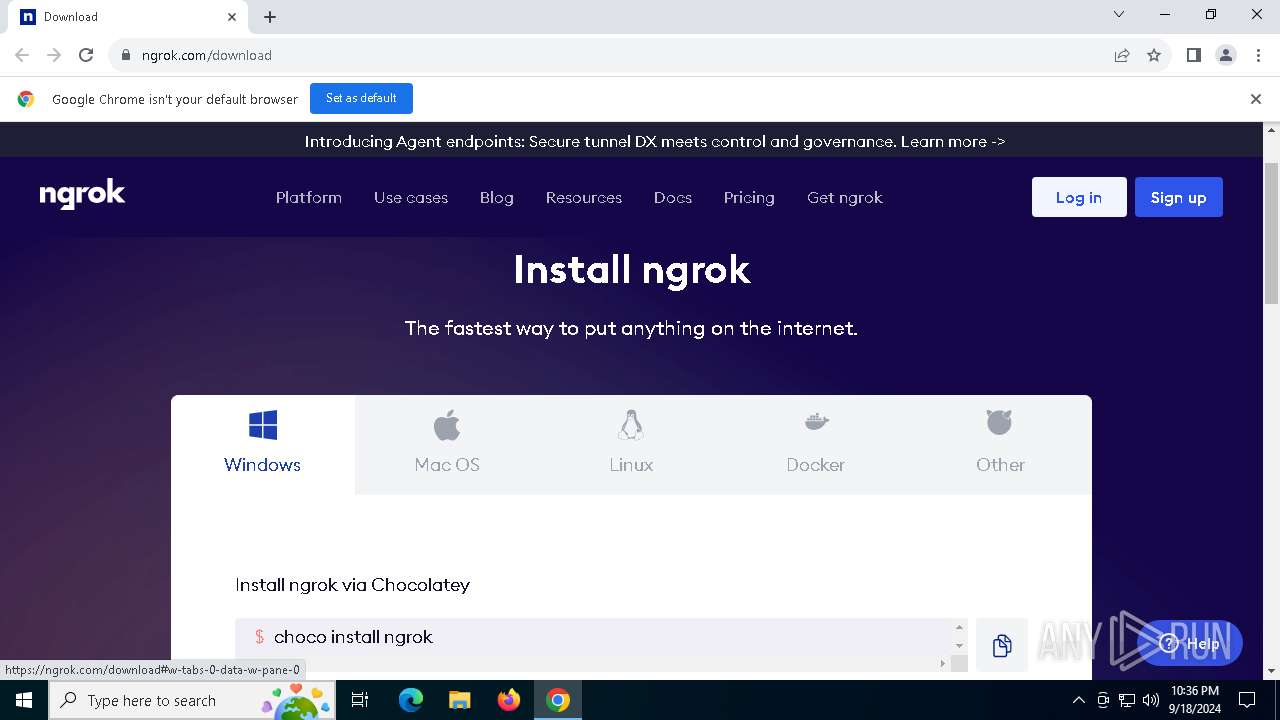Open Task View on the taskbar
1280x720 pixels.
point(361,700)
